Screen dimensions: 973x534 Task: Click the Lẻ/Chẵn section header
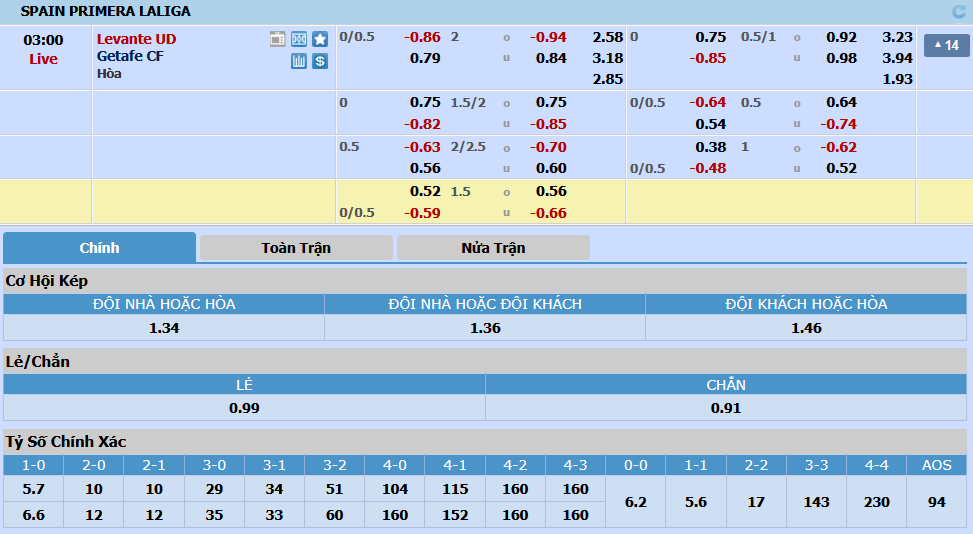(x=485, y=362)
